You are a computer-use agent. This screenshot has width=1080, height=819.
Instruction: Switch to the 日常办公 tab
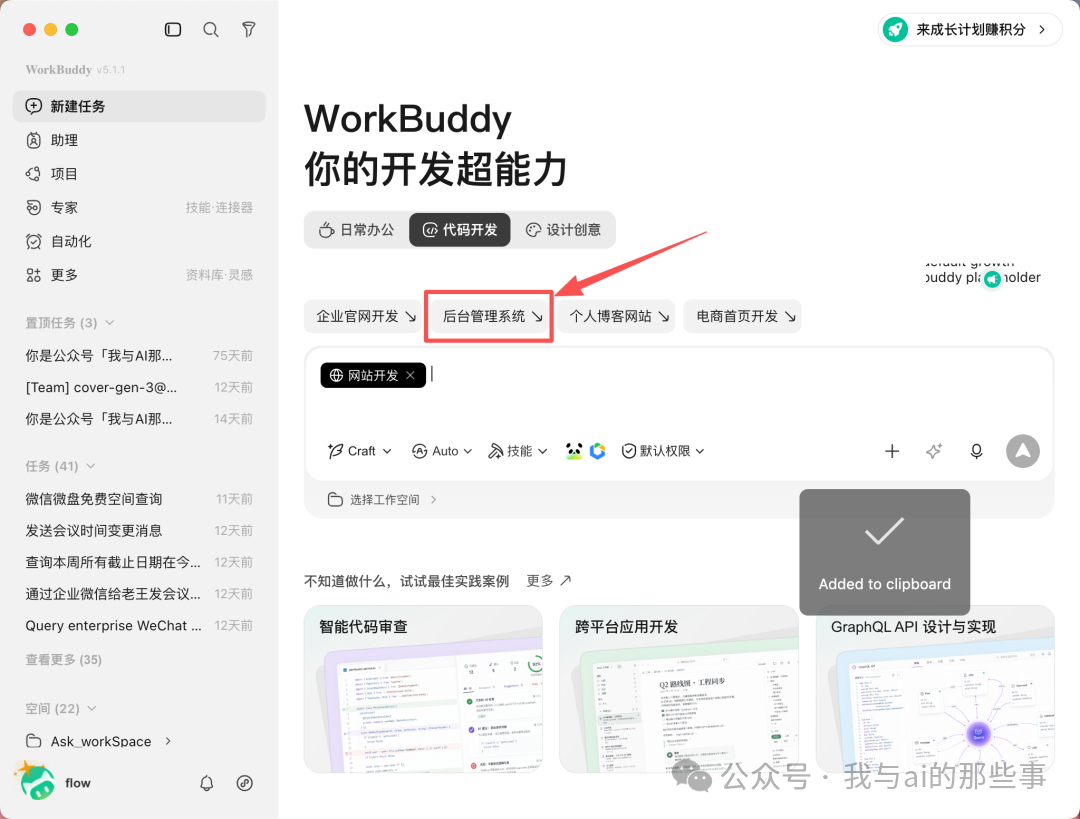(357, 229)
